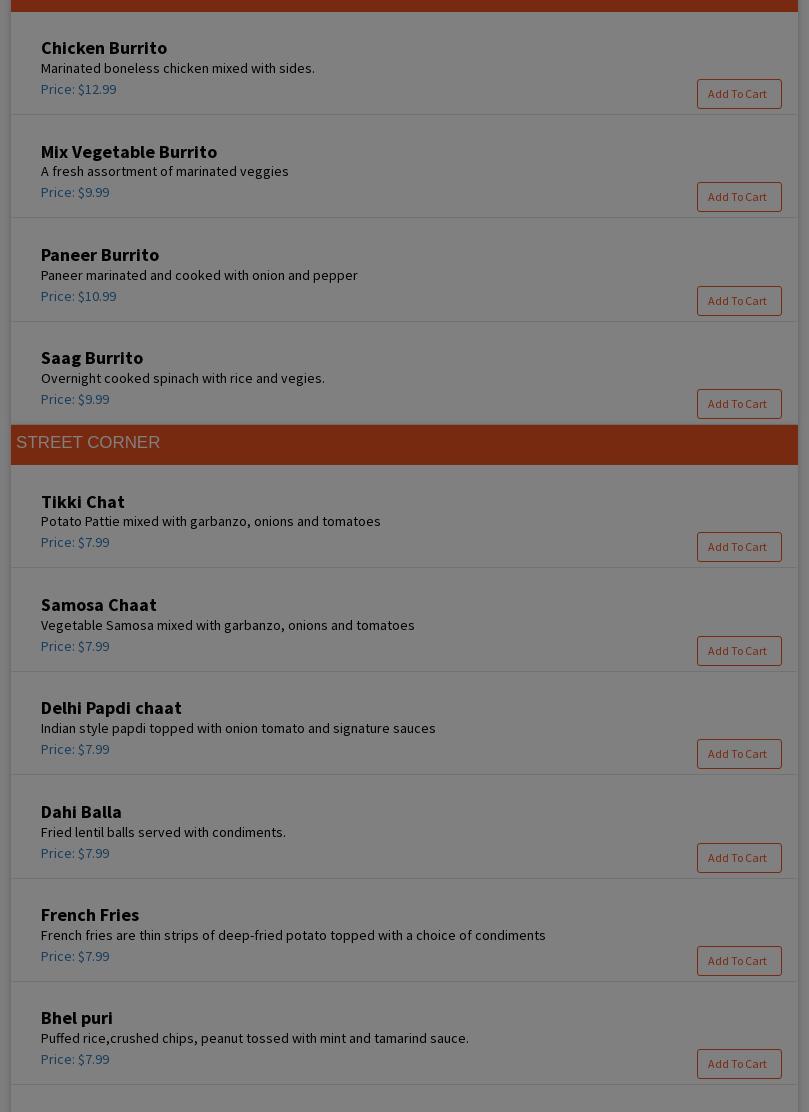Viewport: 809px width, 1112px height.
Task: Add Saag Burrito to cart
Action: pos(739,404)
